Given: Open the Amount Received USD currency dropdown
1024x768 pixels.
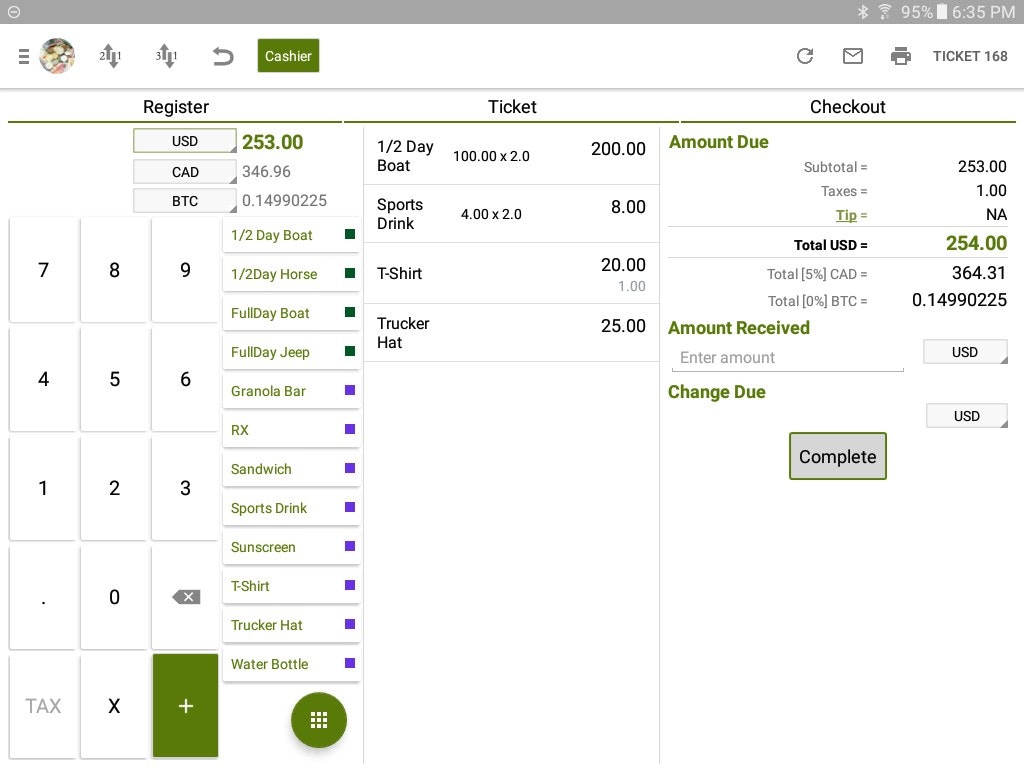Looking at the screenshot, I should click(965, 351).
